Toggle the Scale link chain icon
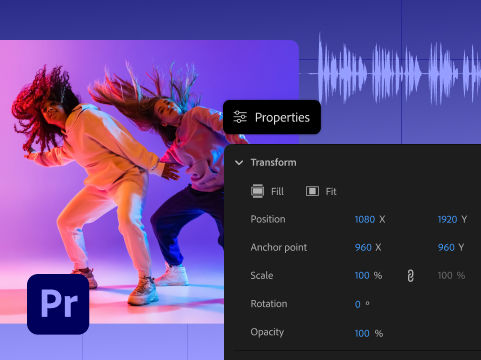Screen dimensions: 481x360 [x=411, y=276]
